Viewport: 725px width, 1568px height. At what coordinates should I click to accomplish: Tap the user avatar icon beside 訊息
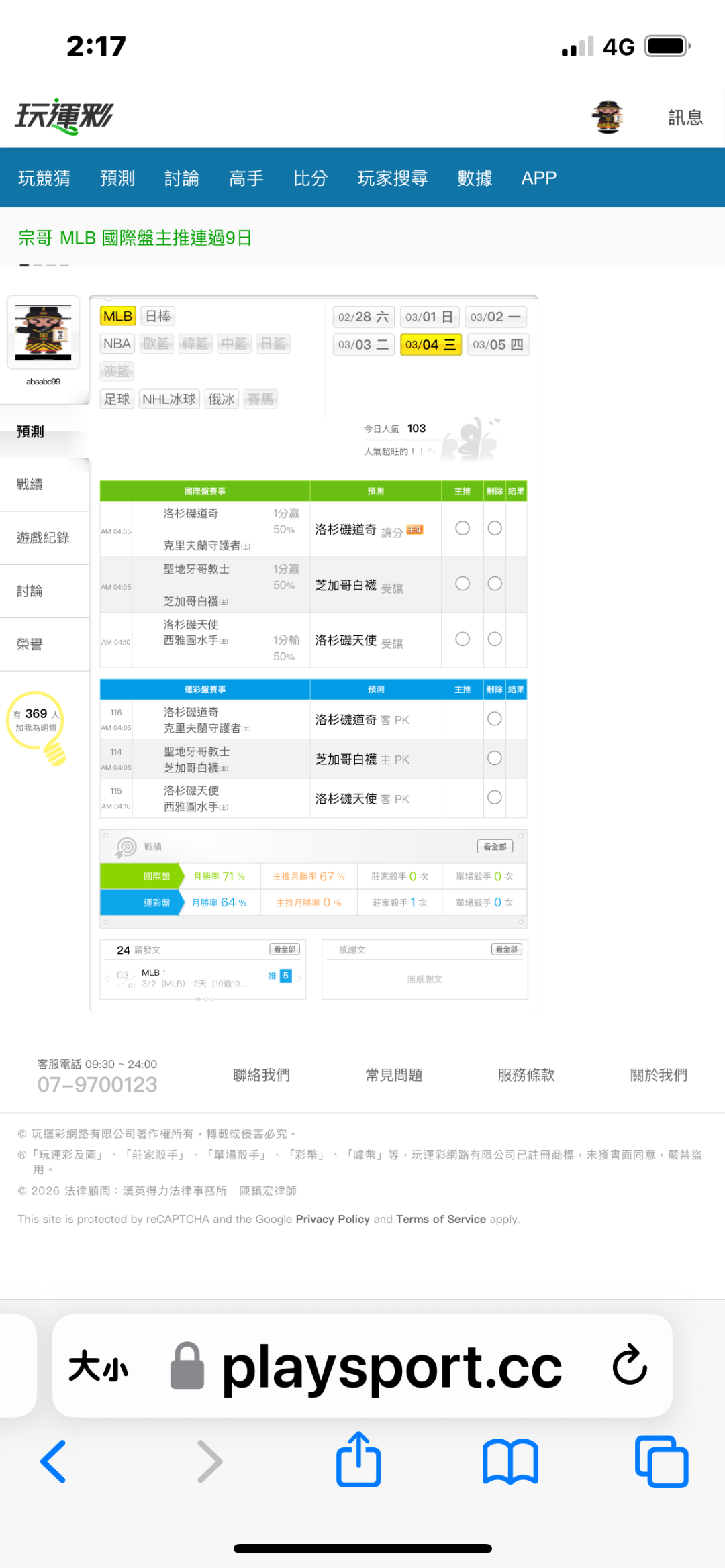pyautogui.click(x=608, y=117)
